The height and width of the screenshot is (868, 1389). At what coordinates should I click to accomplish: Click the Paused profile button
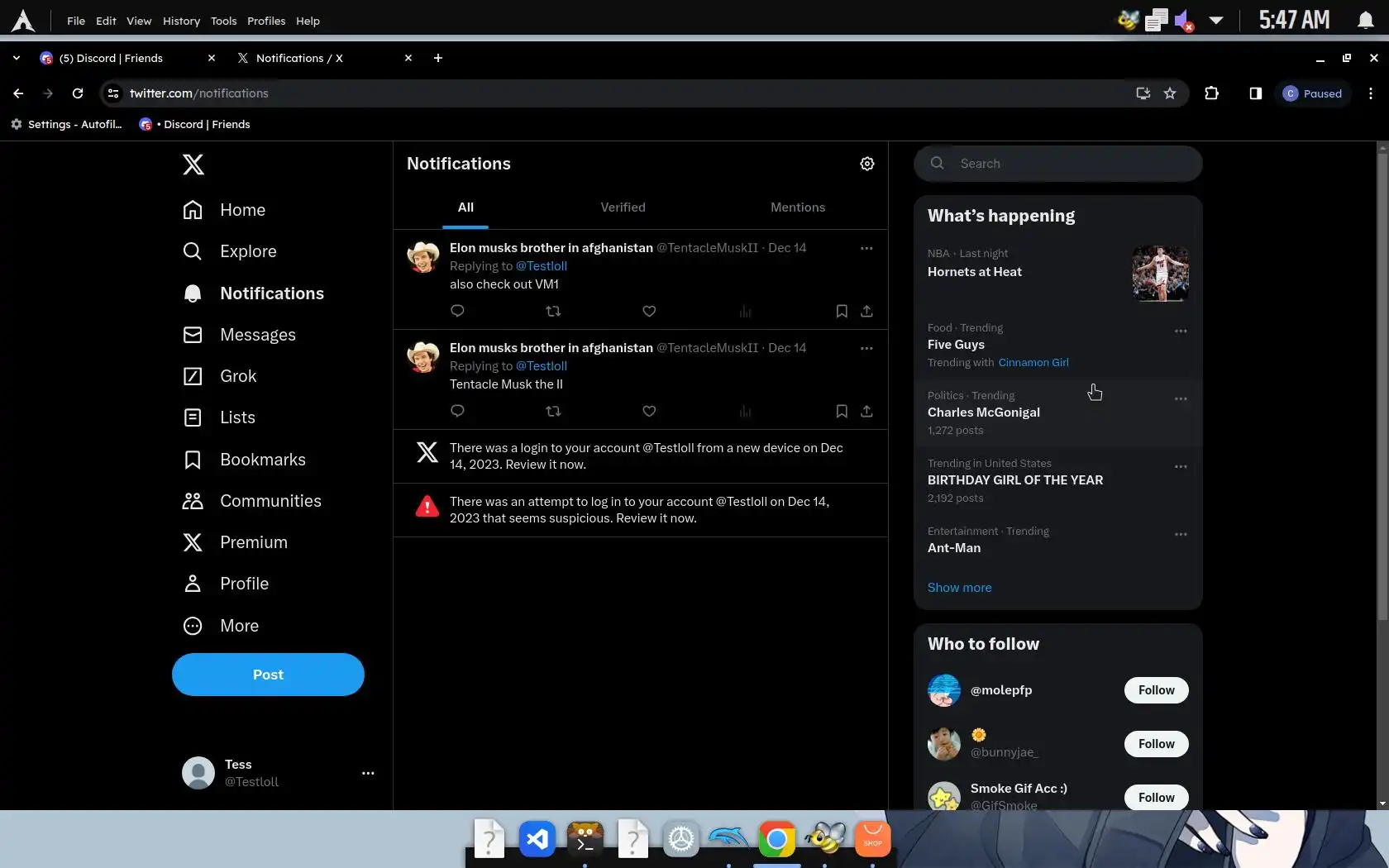(x=1312, y=93)
